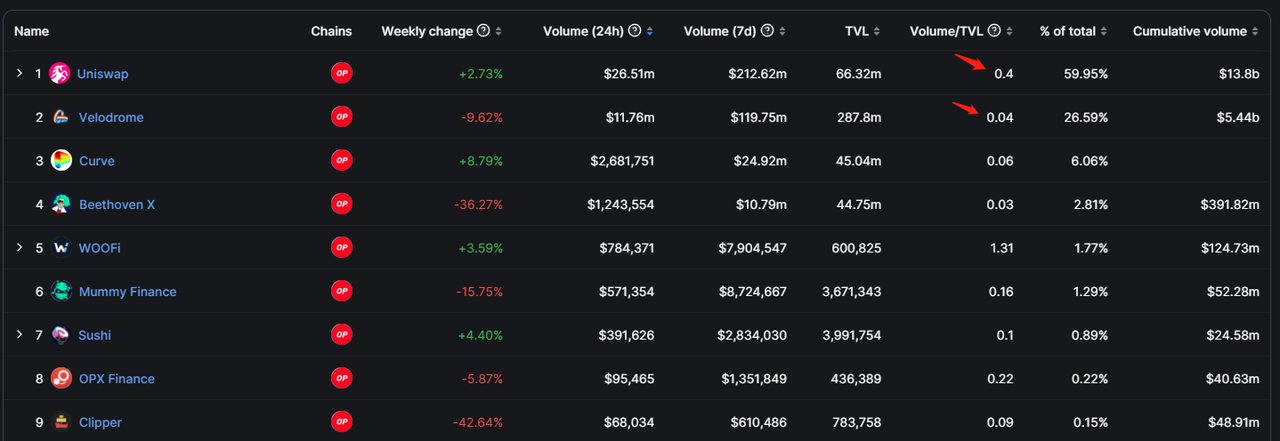The height and width of the screenshot is (441, 1280).
Task: Click the help icon beside Volume/TVL
Action: point(994,31)
